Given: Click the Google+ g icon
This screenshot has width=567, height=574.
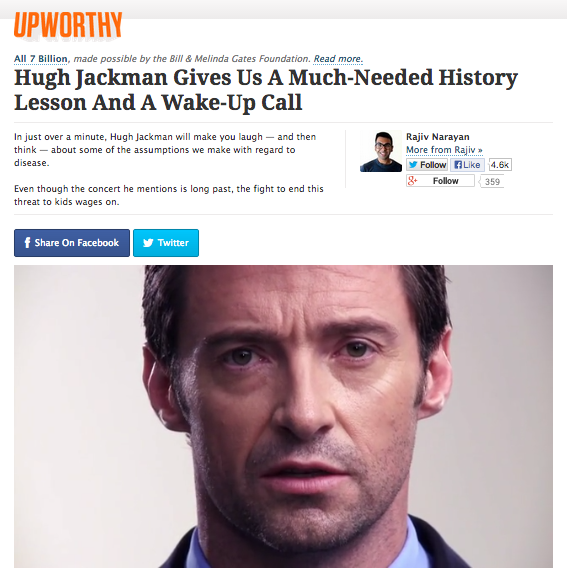Looking at the screenshot, I should pos(412,180).
